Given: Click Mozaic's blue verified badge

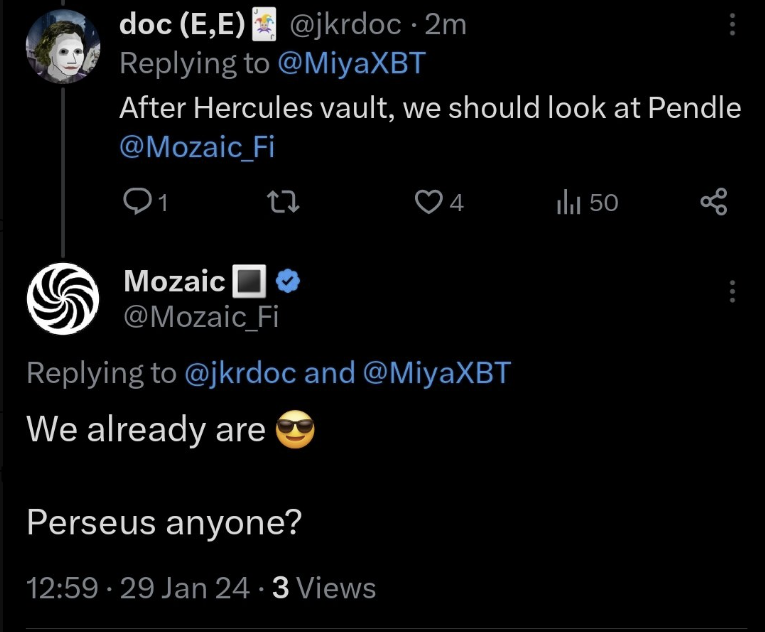Looking at the screenshot, I should [x=289, y=283].
